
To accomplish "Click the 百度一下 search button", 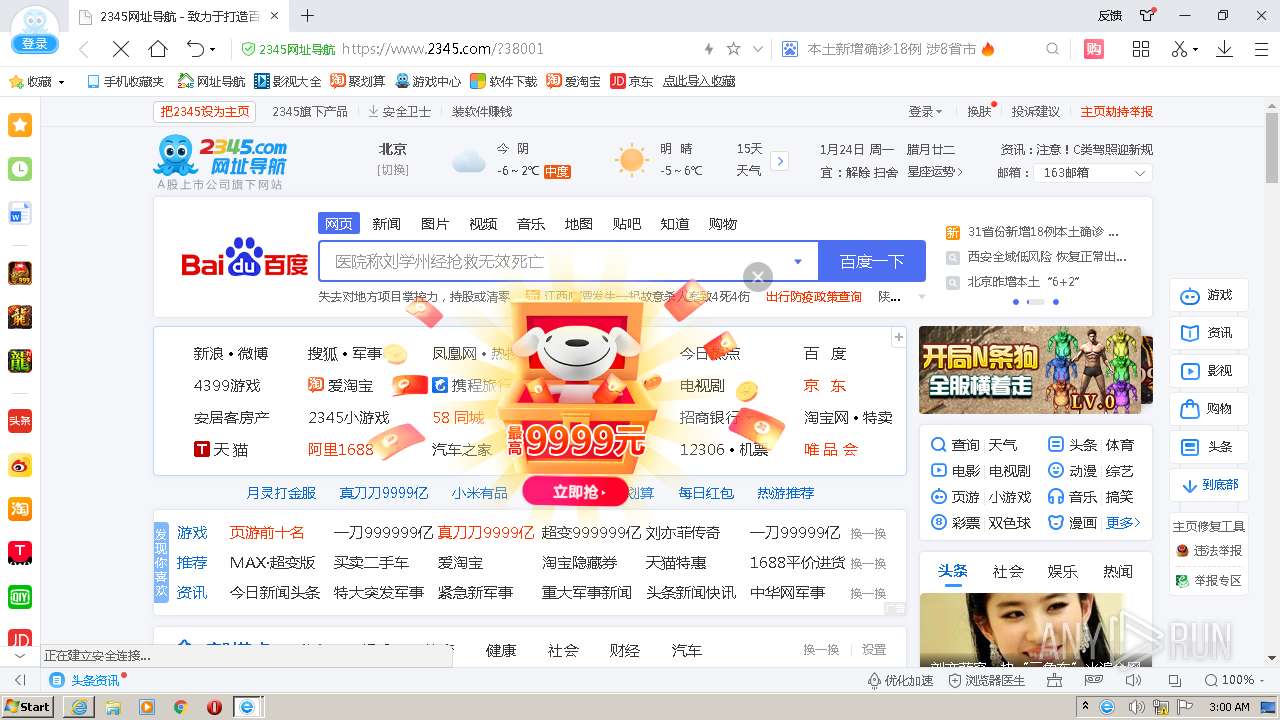I will 872,262.
